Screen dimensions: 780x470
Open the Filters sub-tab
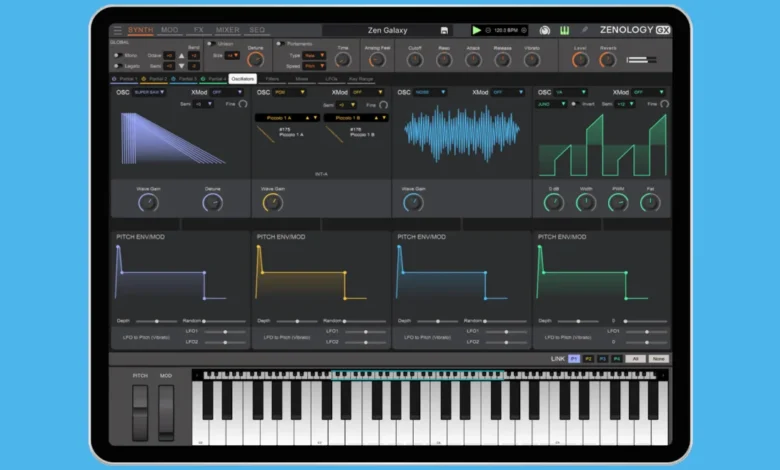[272, 78]
